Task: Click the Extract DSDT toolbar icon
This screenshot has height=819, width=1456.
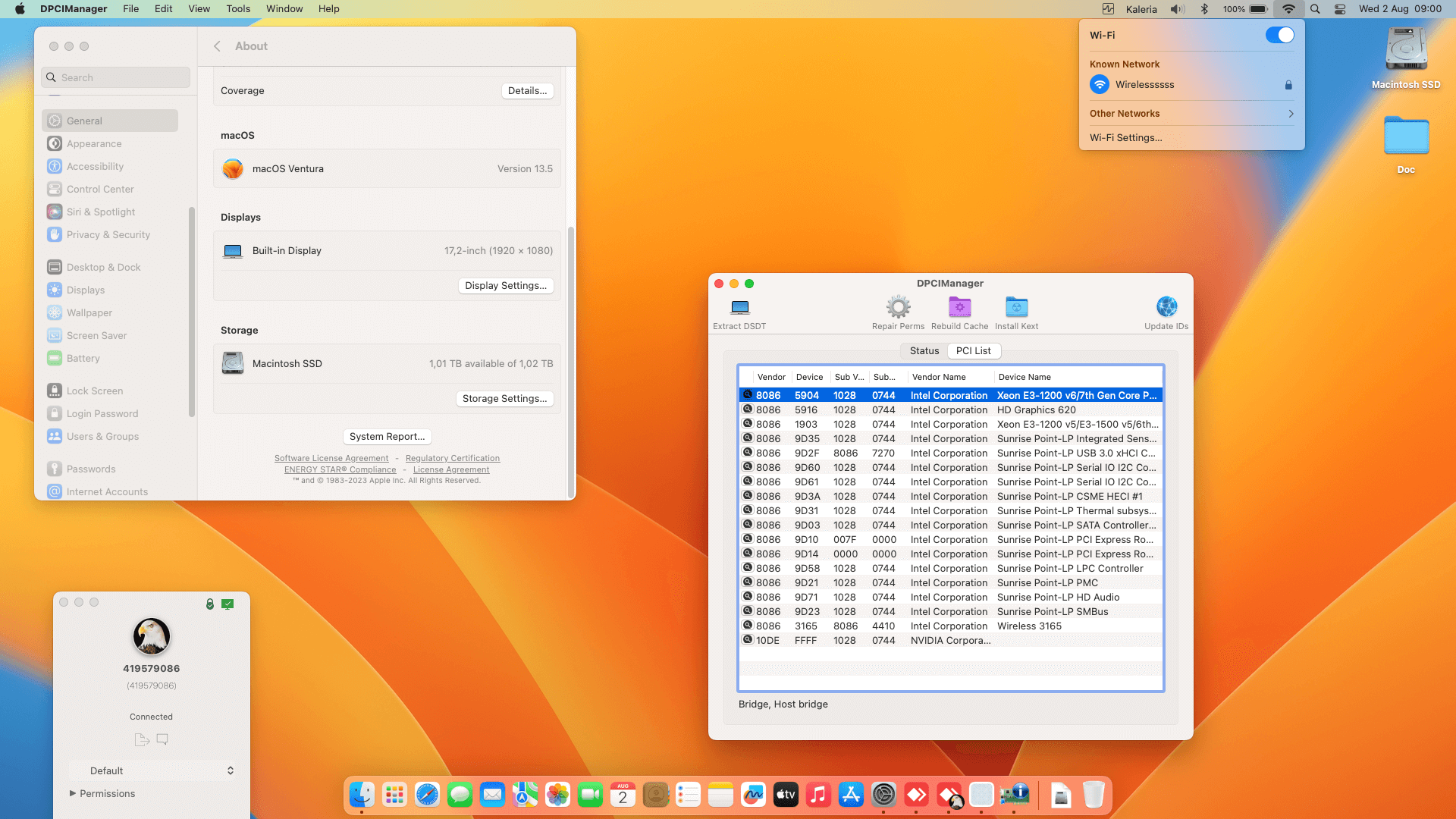Action: [739, 308]
